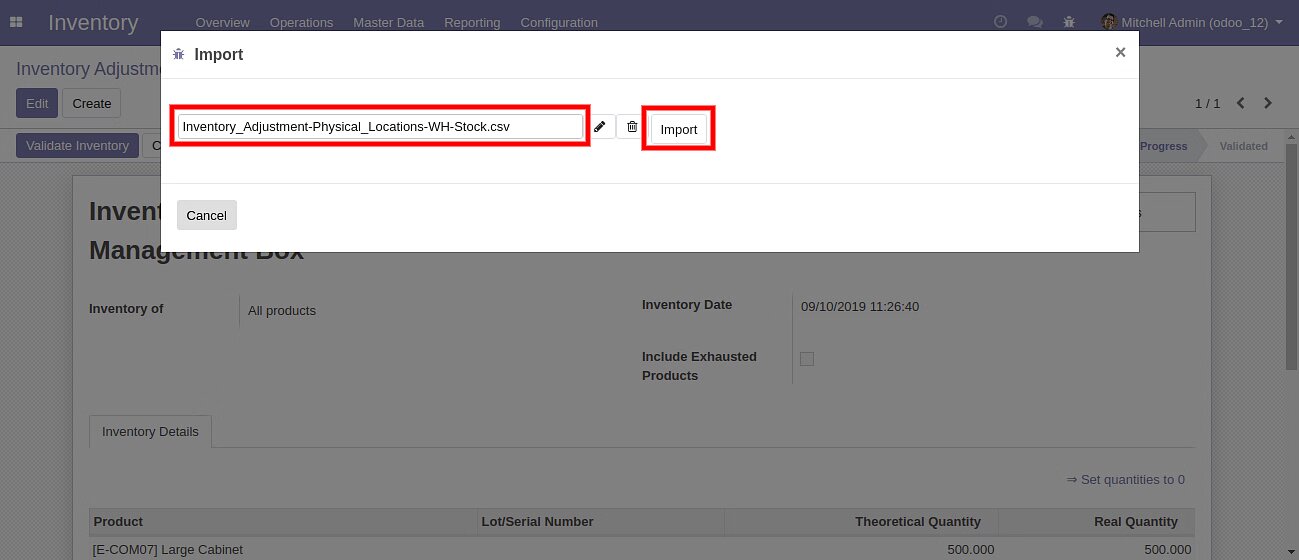Go to previous record arrow
The image size is (1299, 560).
coord(1241,103)
